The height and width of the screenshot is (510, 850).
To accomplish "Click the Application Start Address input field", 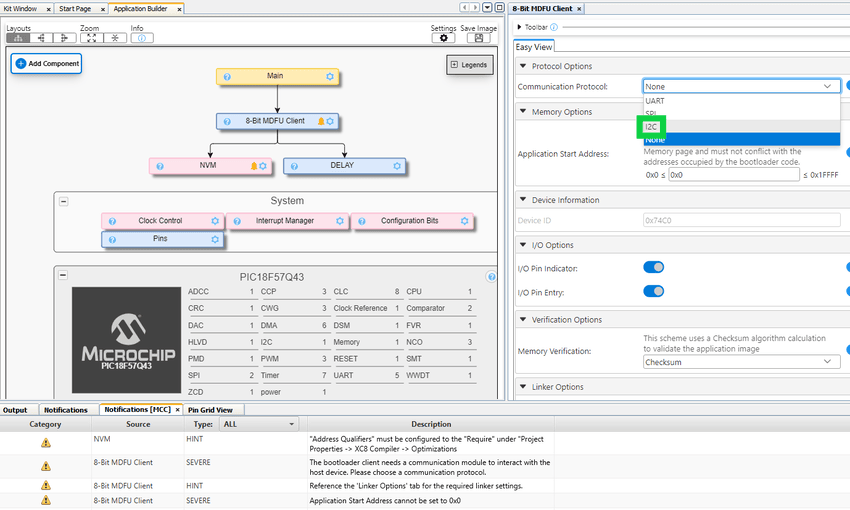I will coord(732,175).
